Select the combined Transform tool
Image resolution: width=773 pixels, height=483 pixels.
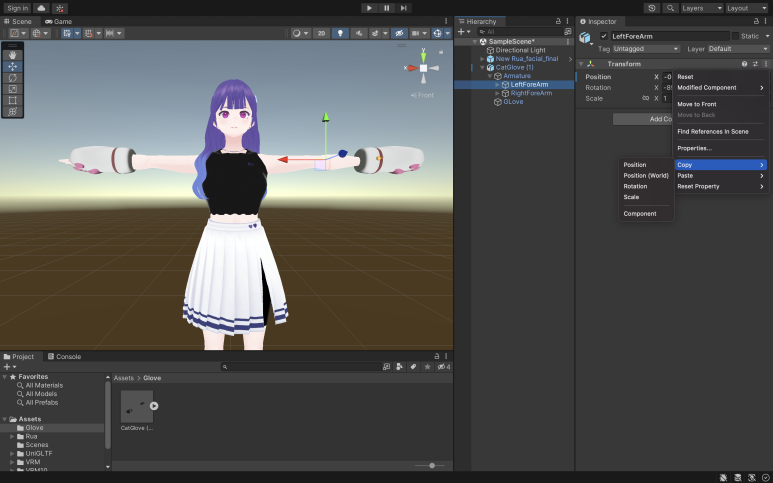12,112
